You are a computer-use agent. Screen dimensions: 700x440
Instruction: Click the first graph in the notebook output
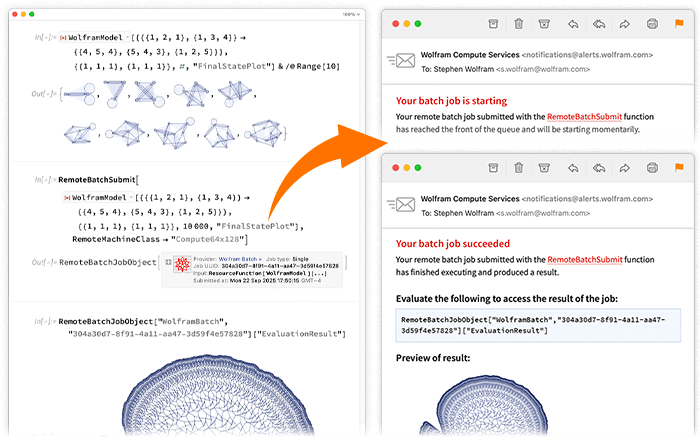pos(80,94)
